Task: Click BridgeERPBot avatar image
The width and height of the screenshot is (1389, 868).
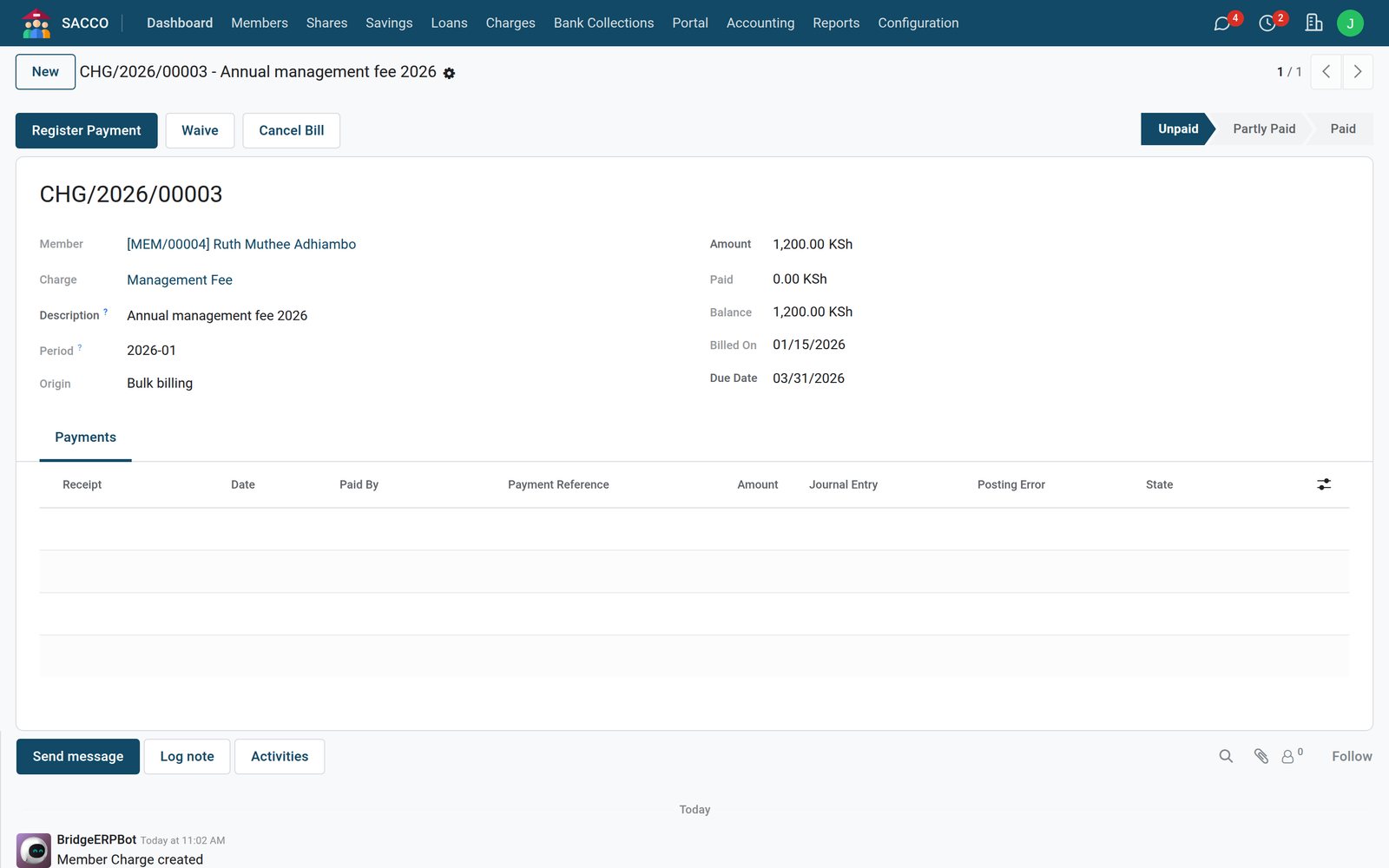Action: point(34,851)
